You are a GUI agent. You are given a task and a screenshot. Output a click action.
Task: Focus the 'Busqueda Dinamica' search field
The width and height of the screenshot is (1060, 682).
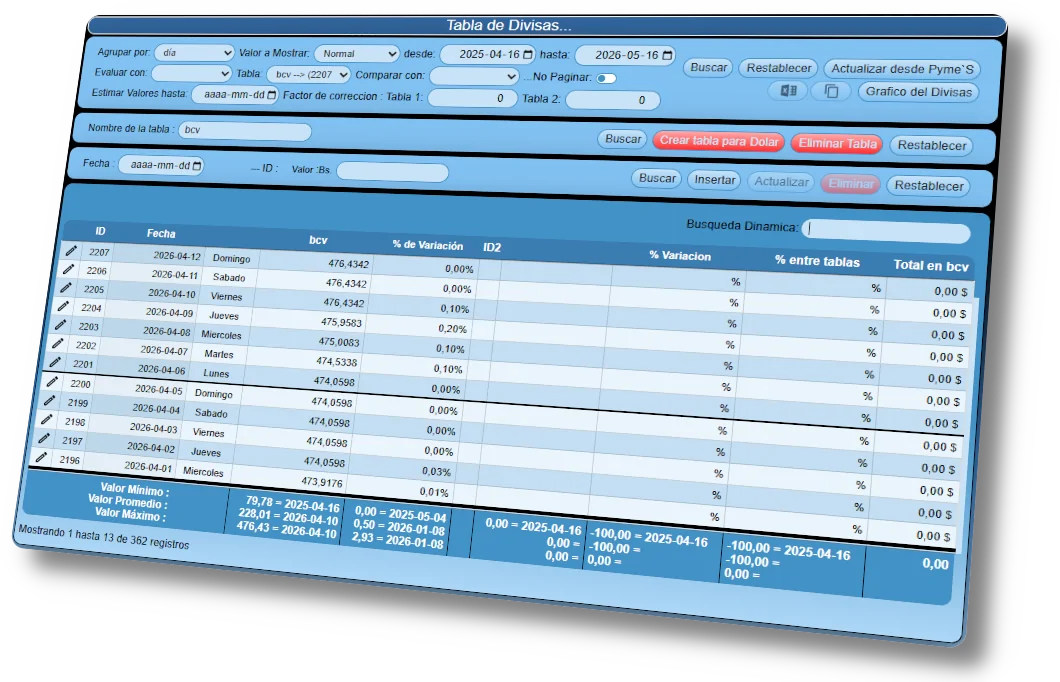tap(886, 232)
